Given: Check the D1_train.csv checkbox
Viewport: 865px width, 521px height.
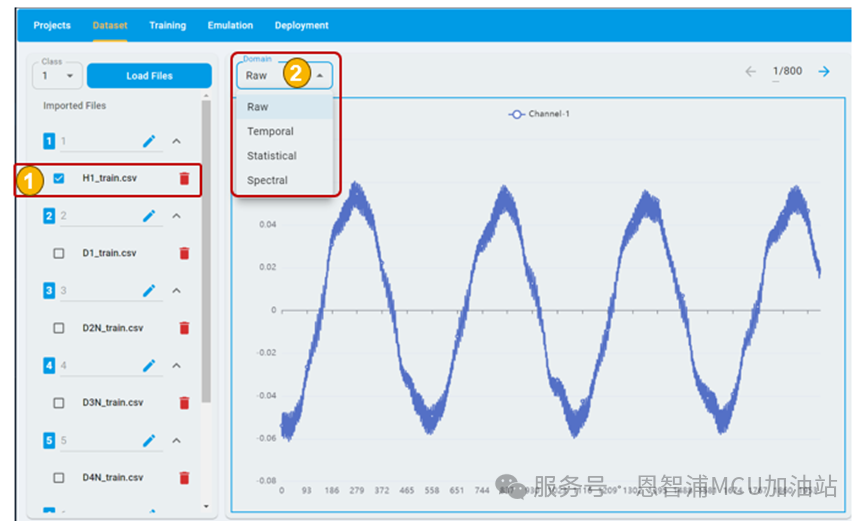Looking at the screenshot, I should point(58,253).
